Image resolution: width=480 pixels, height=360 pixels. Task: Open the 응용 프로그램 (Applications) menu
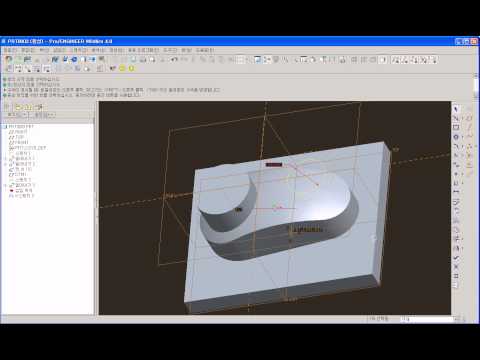144,50
